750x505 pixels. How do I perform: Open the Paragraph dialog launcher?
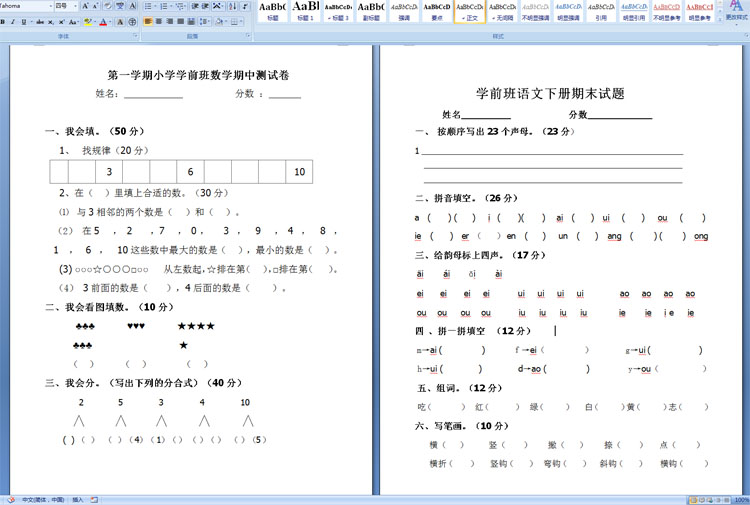point(248,35)
